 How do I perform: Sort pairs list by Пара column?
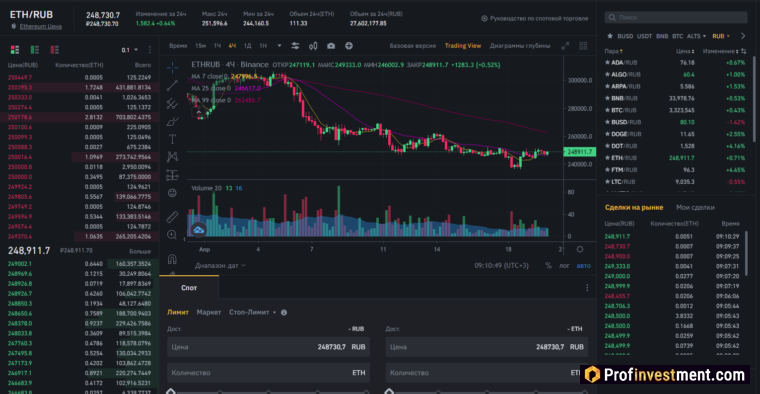(613, 51)
